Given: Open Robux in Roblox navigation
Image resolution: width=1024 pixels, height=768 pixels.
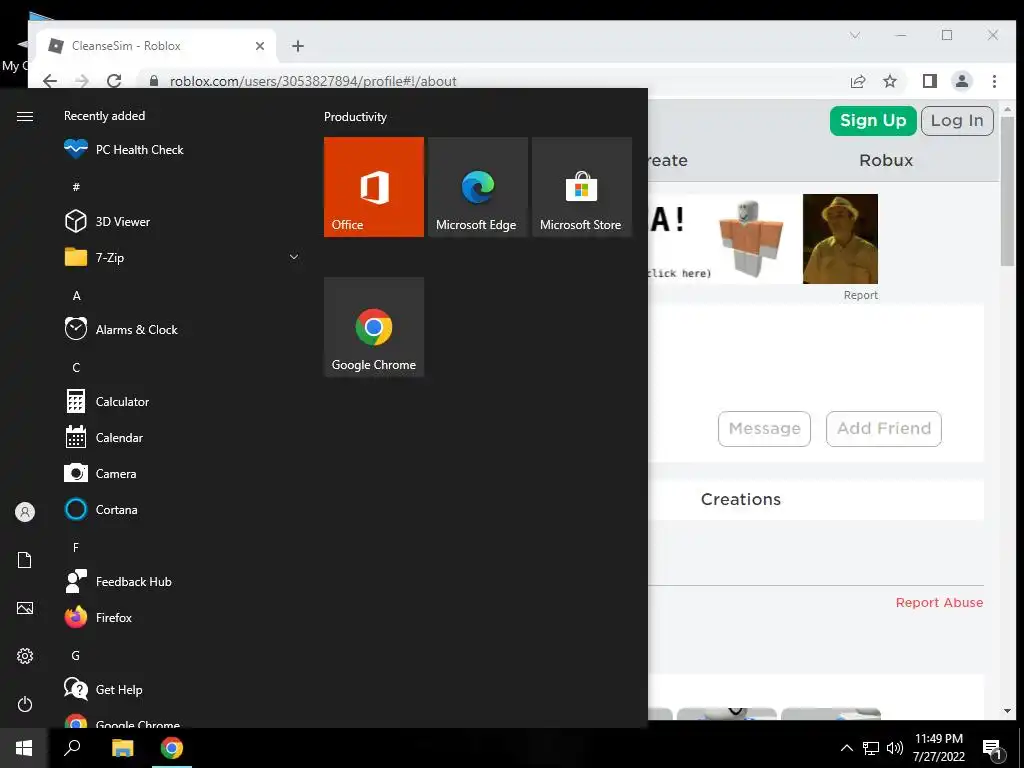Looking at the screenshot, I should 886,161.
